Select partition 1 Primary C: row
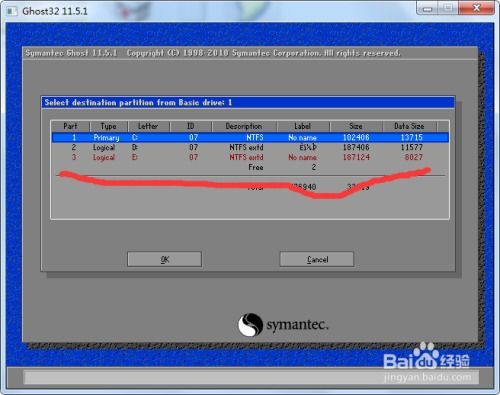This screenshot has width=500, height=395. point(250,137)
